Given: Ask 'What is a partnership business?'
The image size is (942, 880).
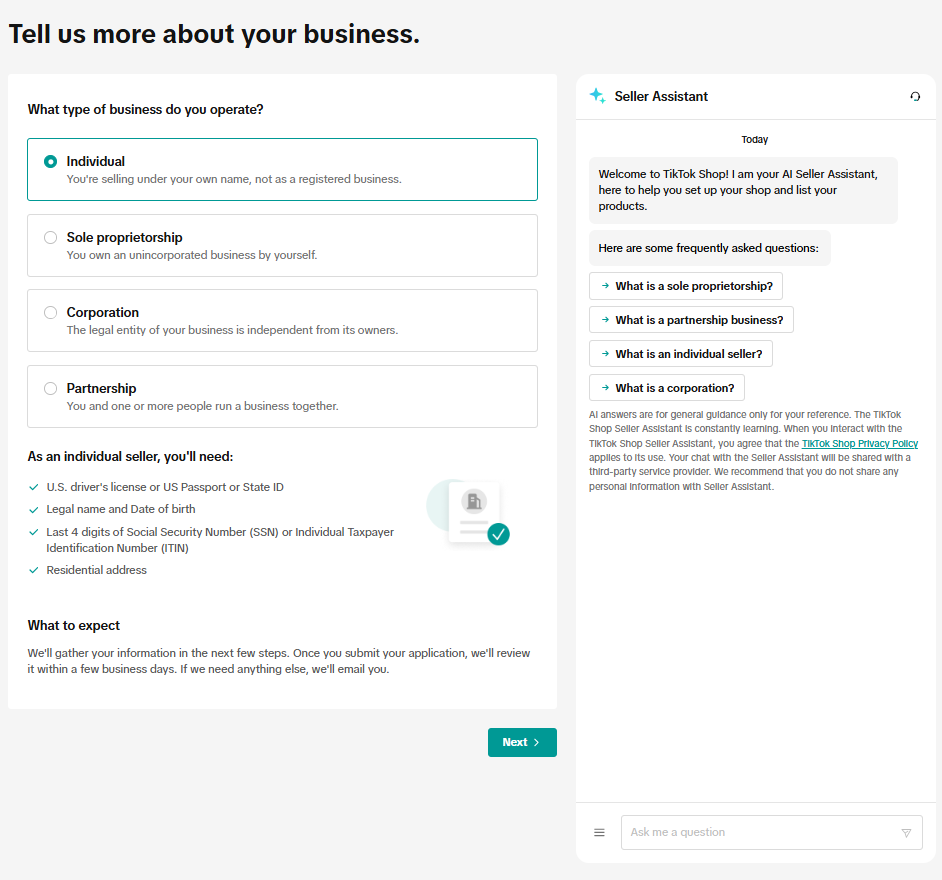Looking at the screenshot, I should (x=691, y=320).
